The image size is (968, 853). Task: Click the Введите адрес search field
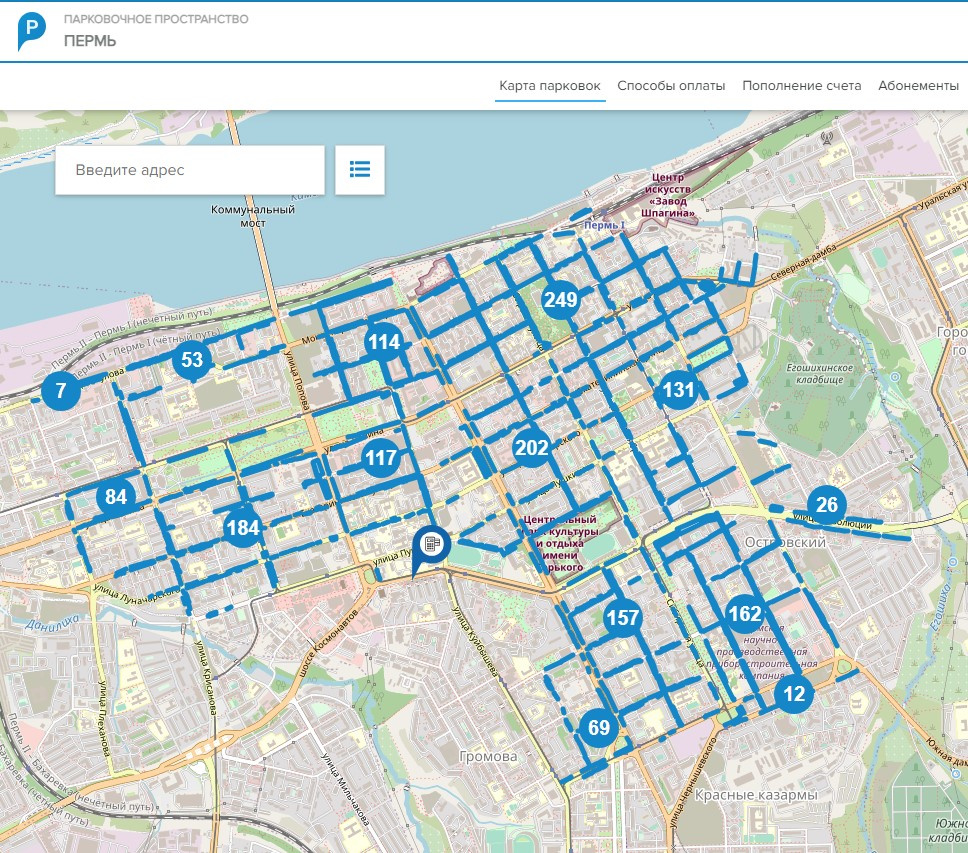click(190, 170)
